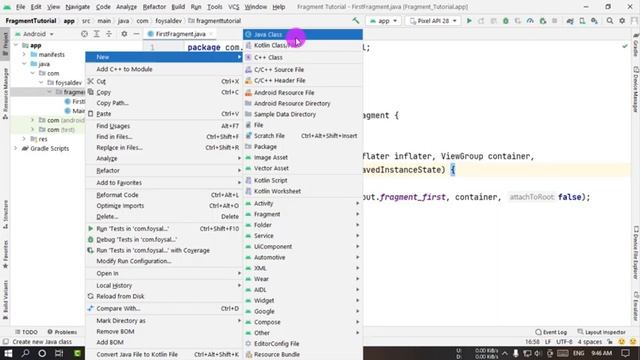Image resolution: width=640 pixels, height=360 pixels.
Task: Click the Hide project panel minus icon
Action: [136, 34]
